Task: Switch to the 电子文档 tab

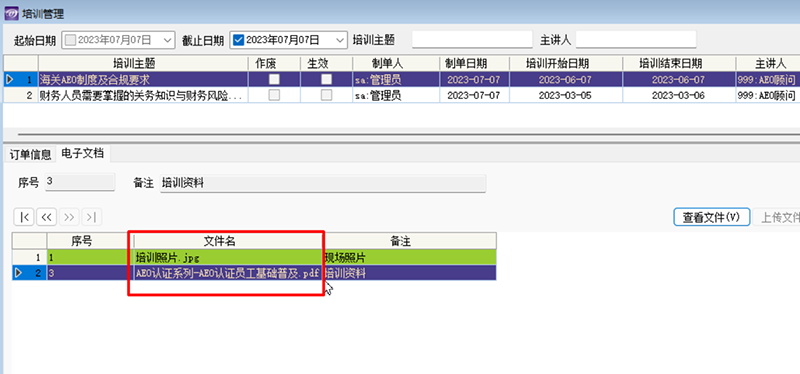Action: 82,154
